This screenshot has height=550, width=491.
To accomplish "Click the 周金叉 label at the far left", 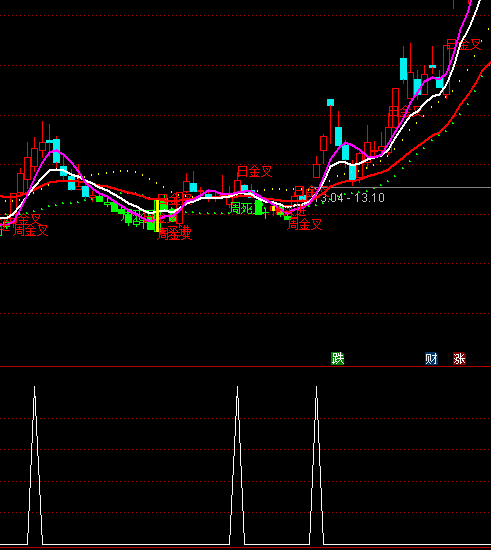I will click(x=30, y=230).
